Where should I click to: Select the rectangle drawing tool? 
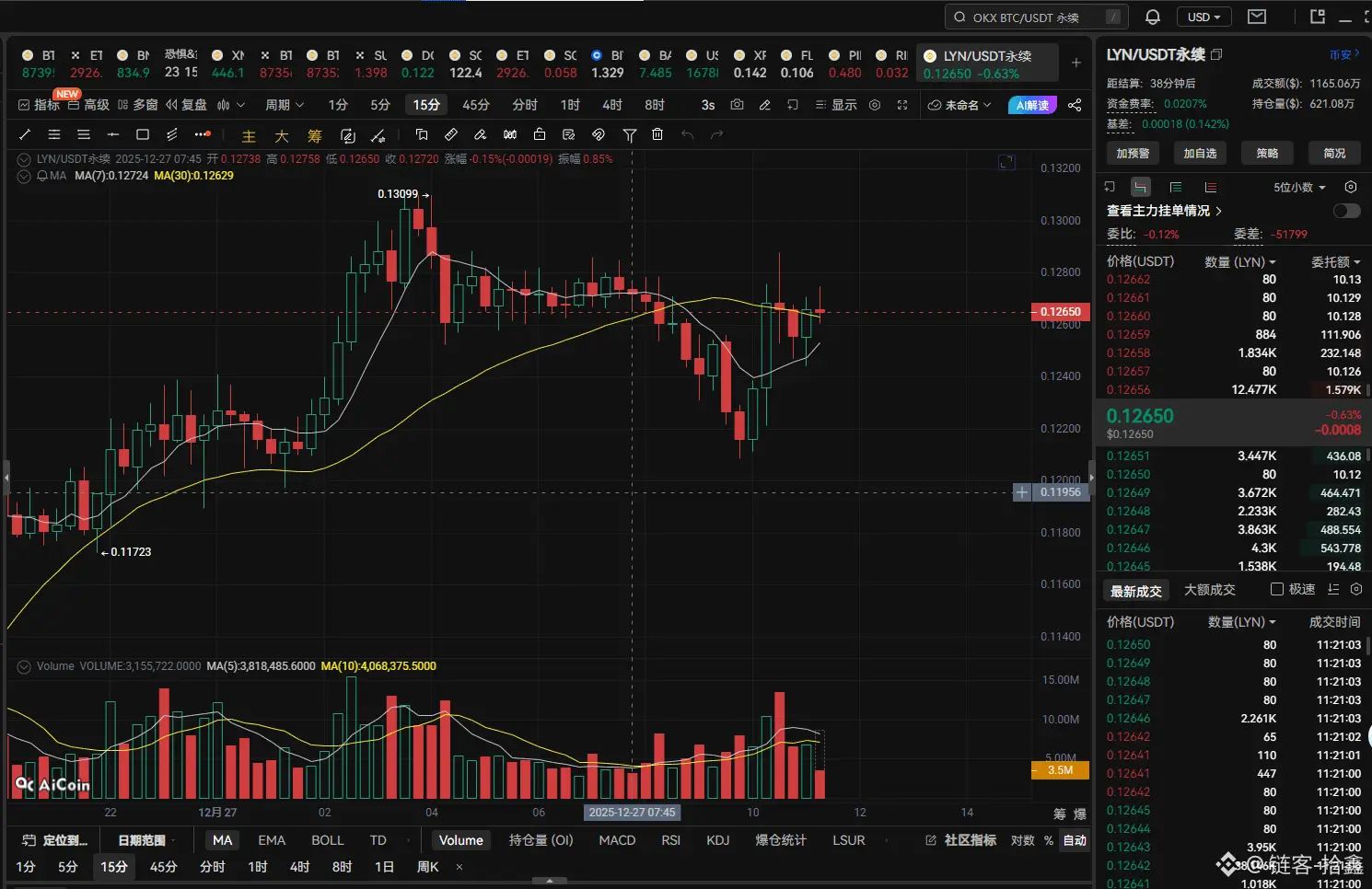[142, 134]
